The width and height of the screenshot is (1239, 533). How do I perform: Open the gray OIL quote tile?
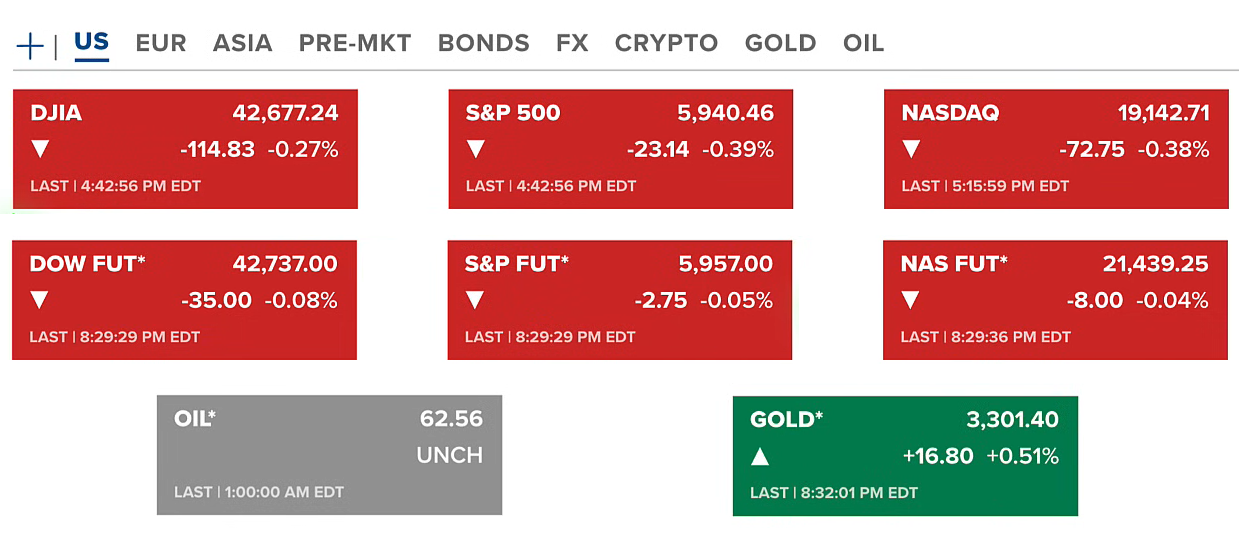329,455
